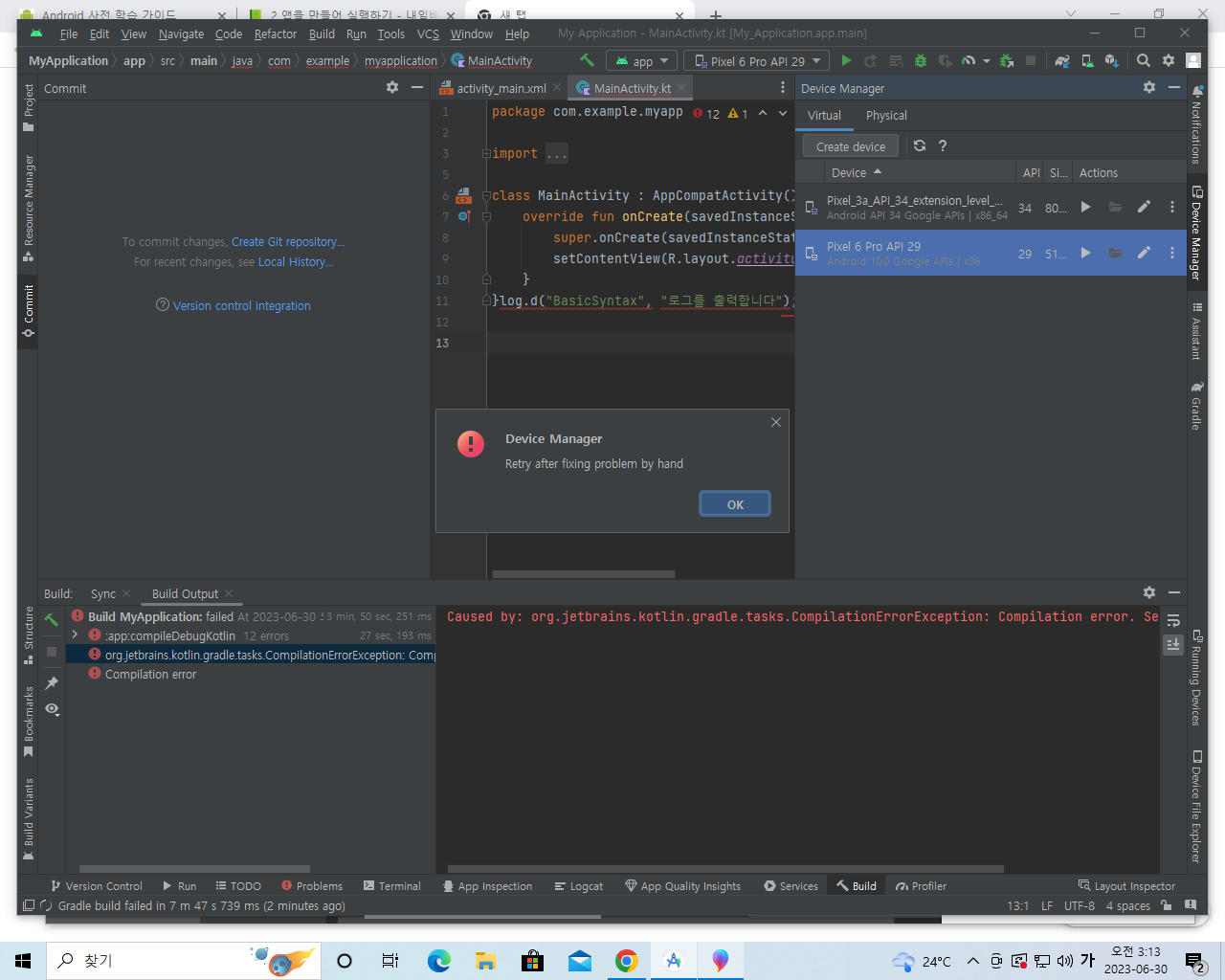This screenshot has width=1225, height=980.
Task: Toggle the eye view options in the Build panel
Action: [52, 709]
